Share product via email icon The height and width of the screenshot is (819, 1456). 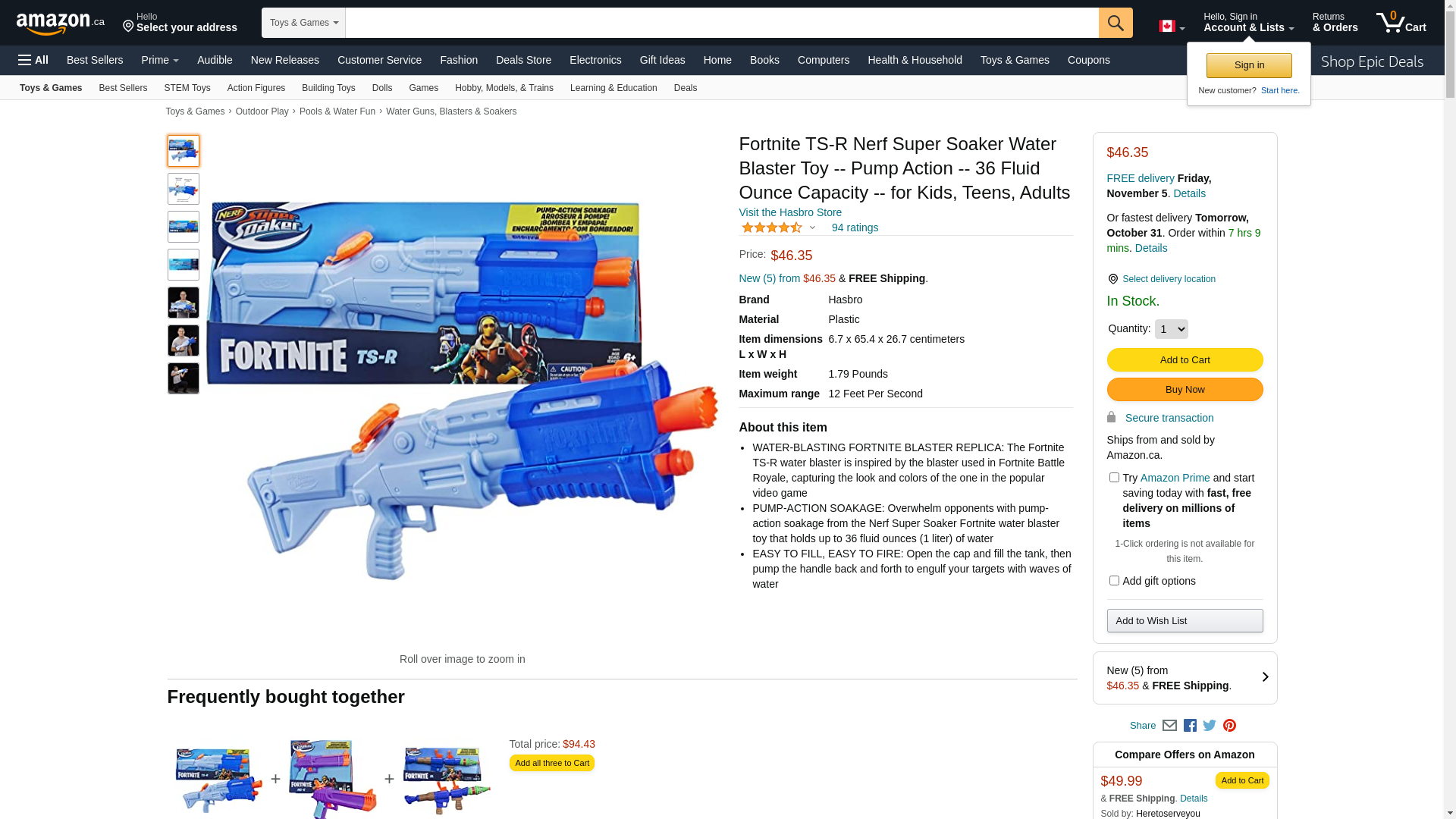point(1169,726)
